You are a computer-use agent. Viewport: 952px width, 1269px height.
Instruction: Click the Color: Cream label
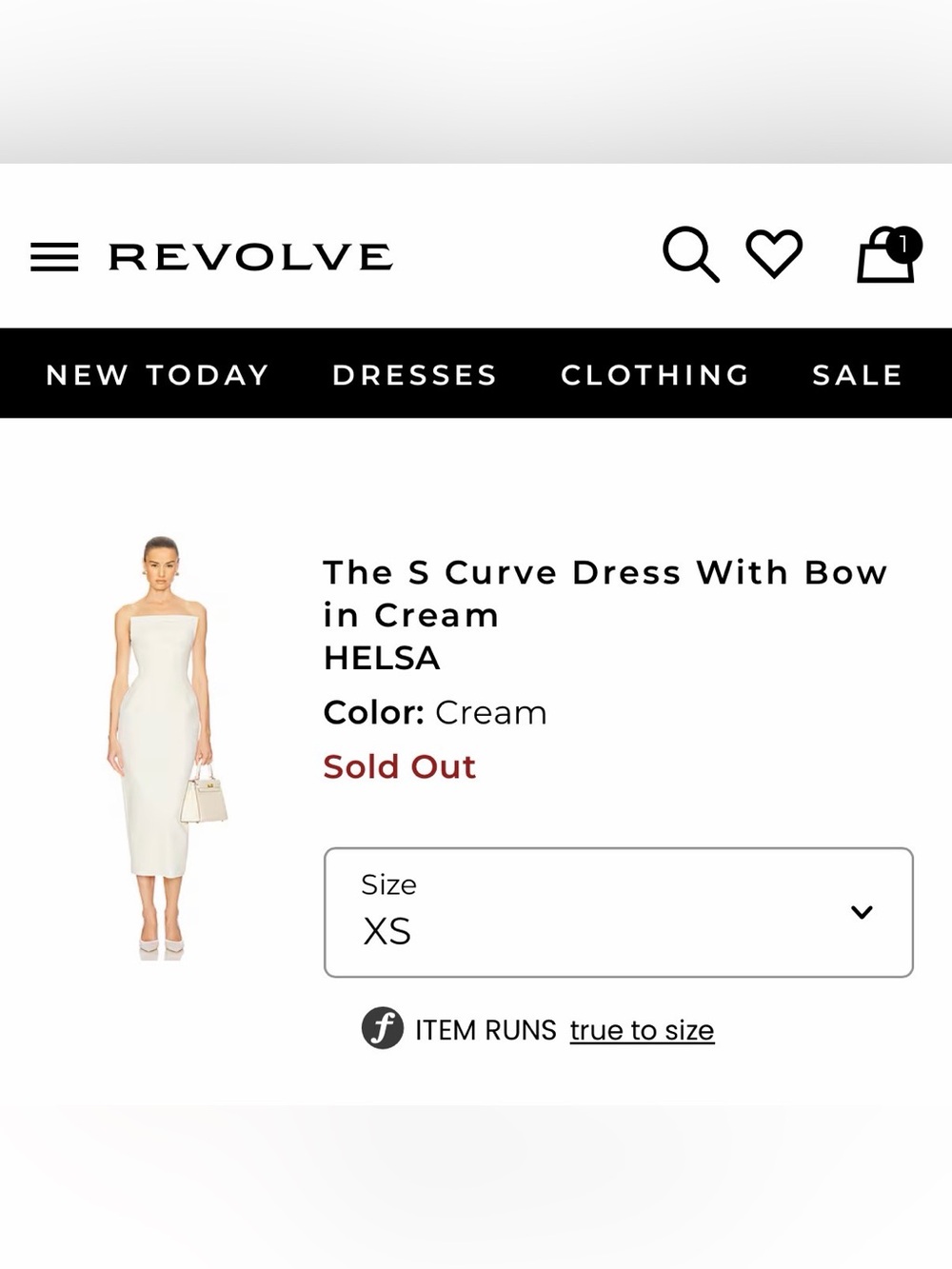click(435, 712)
